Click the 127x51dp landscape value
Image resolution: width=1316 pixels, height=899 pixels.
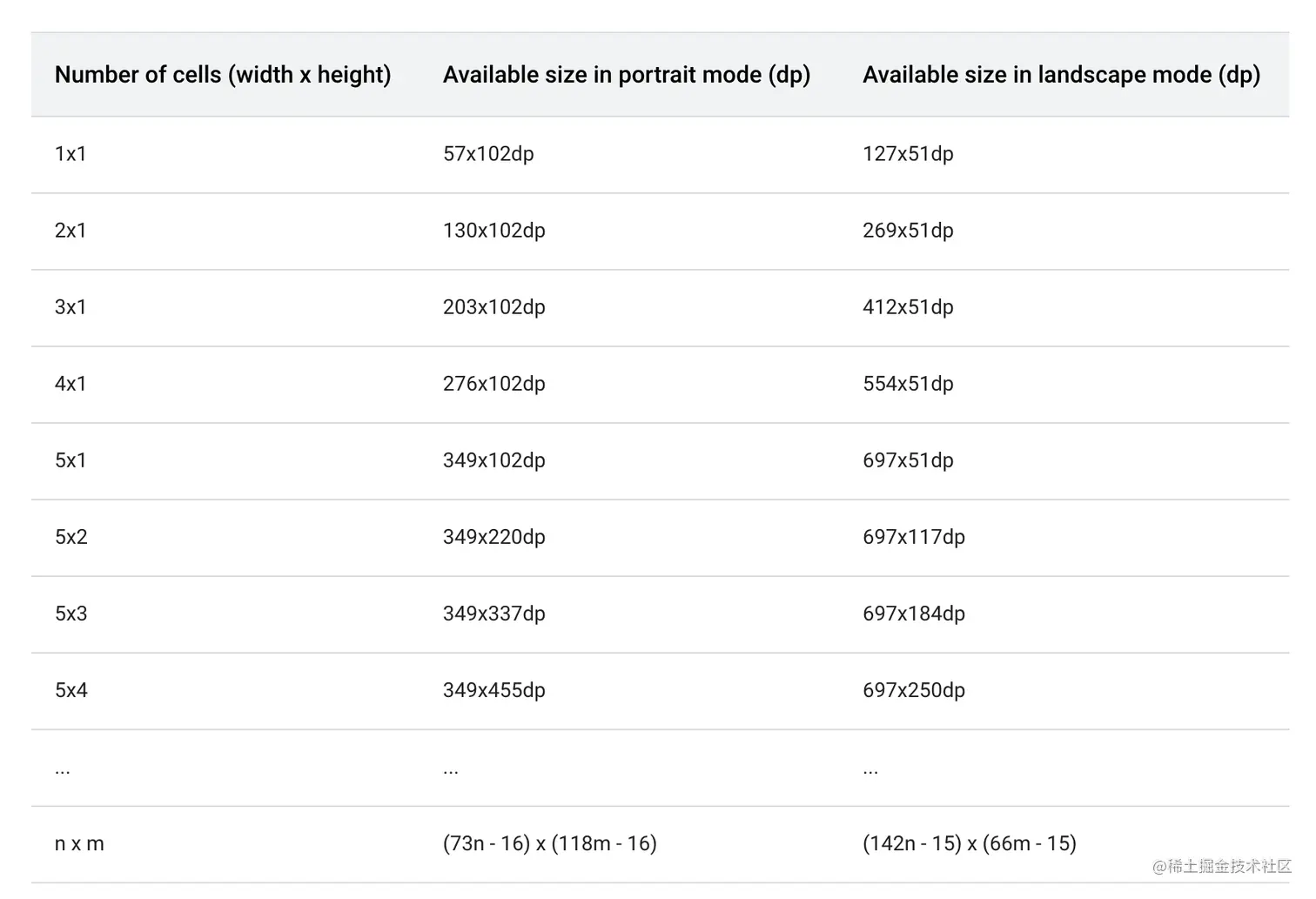click(908, 154)
